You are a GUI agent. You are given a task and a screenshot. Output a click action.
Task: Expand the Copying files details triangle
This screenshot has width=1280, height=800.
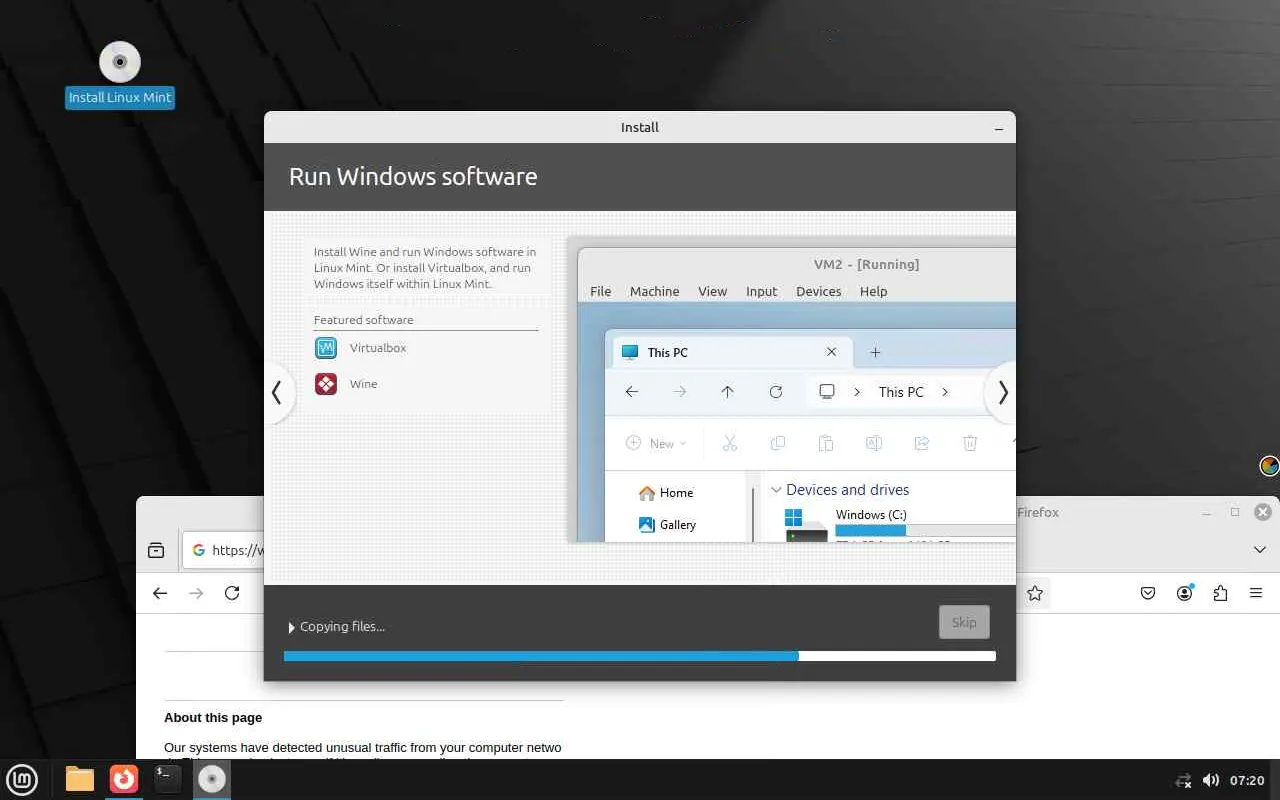pos(292,627)
